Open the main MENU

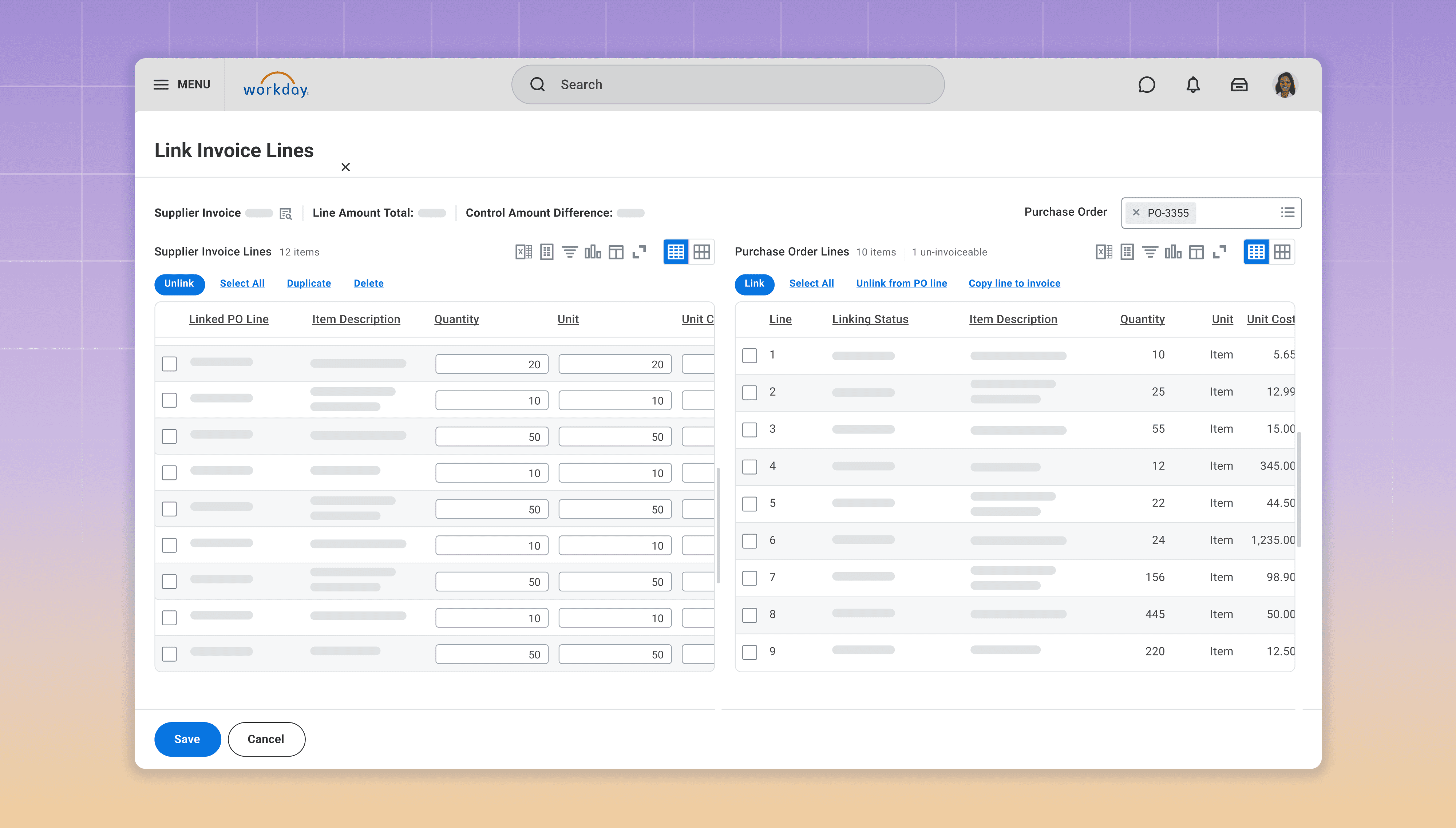click(181, 85)
